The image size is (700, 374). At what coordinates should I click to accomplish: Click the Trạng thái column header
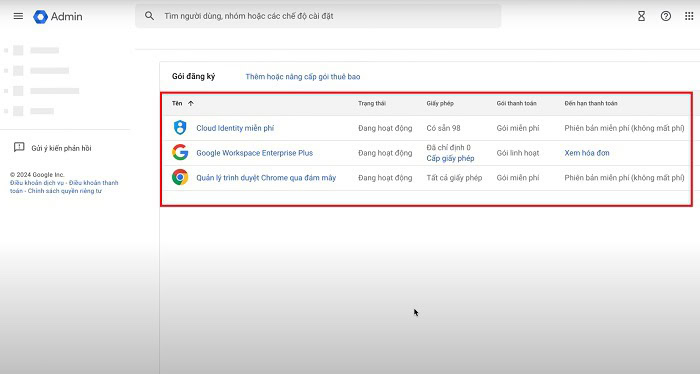click(371, 103)
